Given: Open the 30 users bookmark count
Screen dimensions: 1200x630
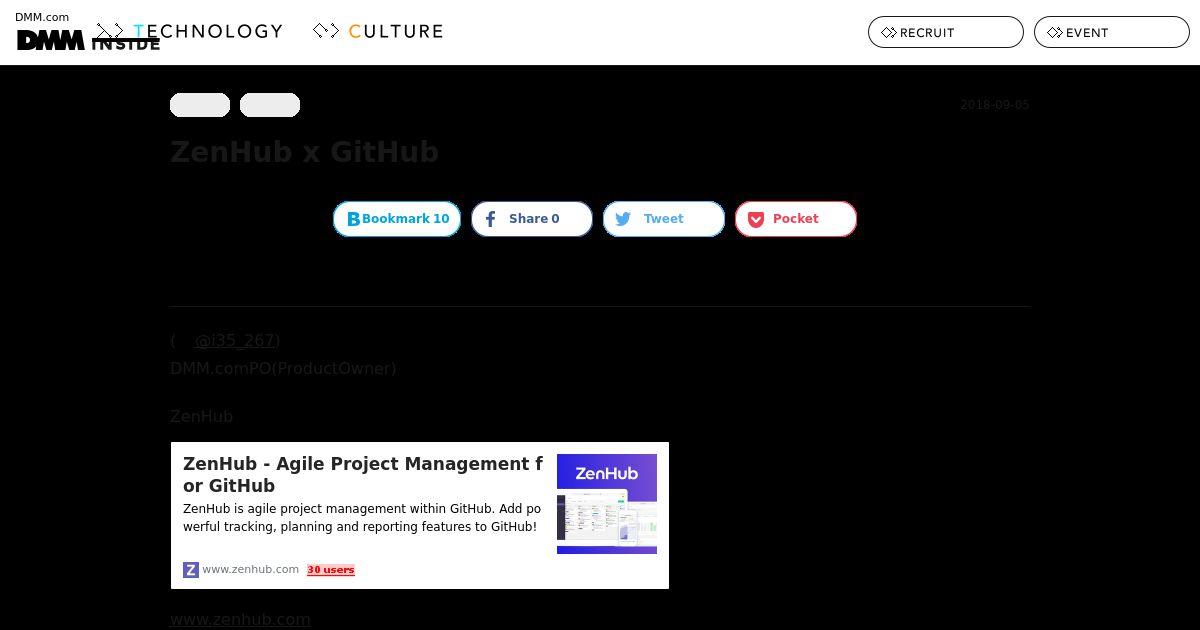Looking at the screenshot, I should (x=331, y=570).
